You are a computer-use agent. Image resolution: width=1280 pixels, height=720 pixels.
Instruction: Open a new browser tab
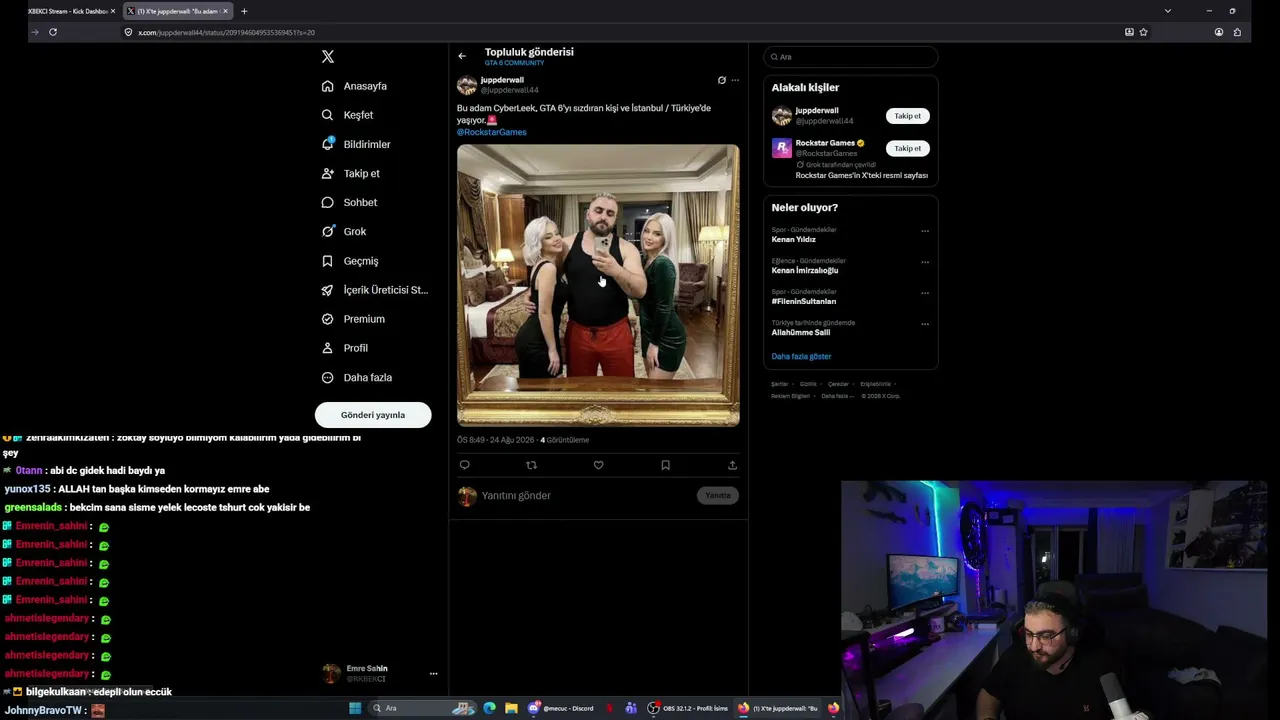[244, 11]
